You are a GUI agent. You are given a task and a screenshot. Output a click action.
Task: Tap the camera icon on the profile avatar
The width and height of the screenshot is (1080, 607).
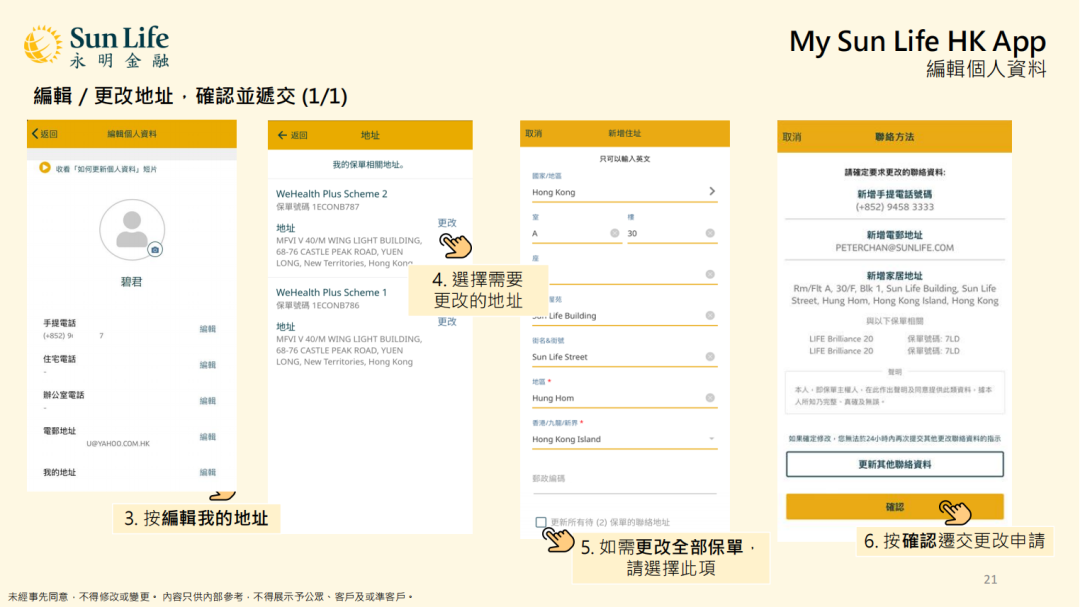point(155,249)
